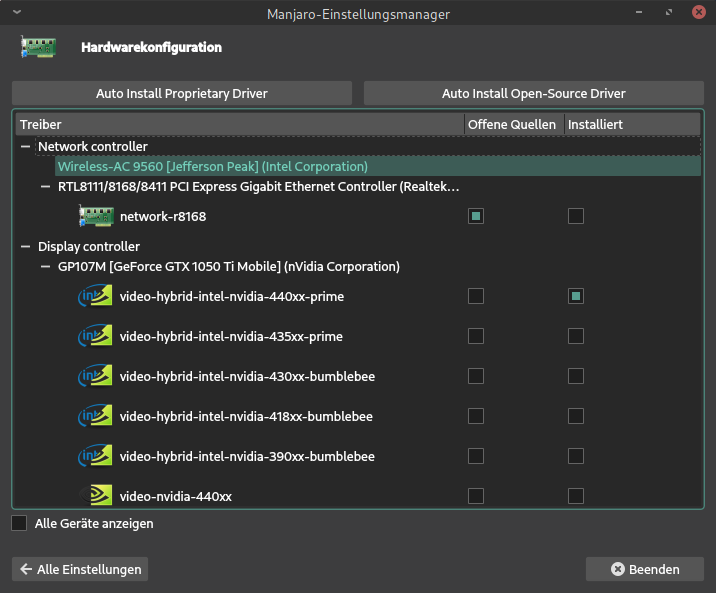Collapse the Display controller tree node
716x593 pixels.
point(25,247)
